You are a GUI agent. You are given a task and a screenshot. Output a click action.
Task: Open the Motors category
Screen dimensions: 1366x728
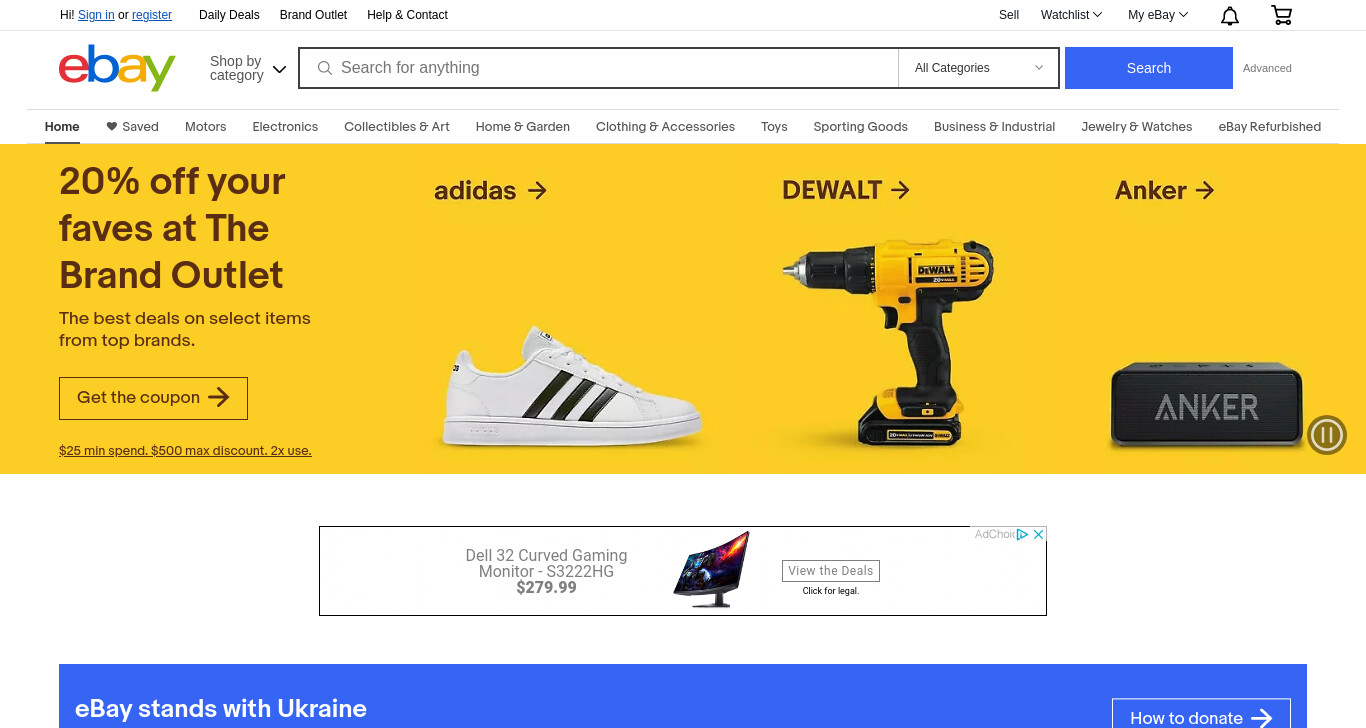[205, 127]
